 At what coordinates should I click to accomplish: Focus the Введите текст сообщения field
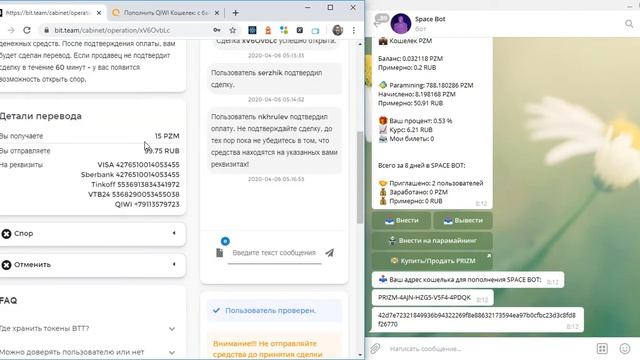pyautogui.click(x=274, y=253)
